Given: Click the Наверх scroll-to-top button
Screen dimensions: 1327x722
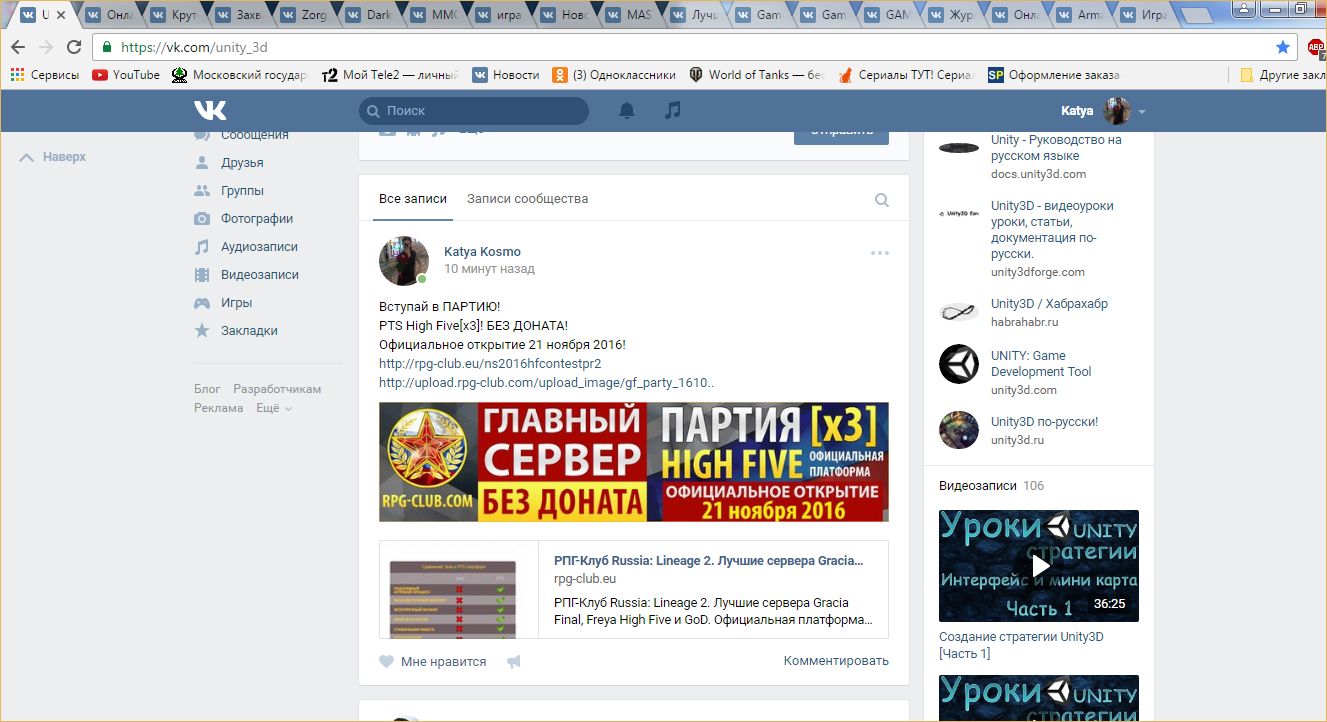Looking at the screenshot, I should (54, 157).
